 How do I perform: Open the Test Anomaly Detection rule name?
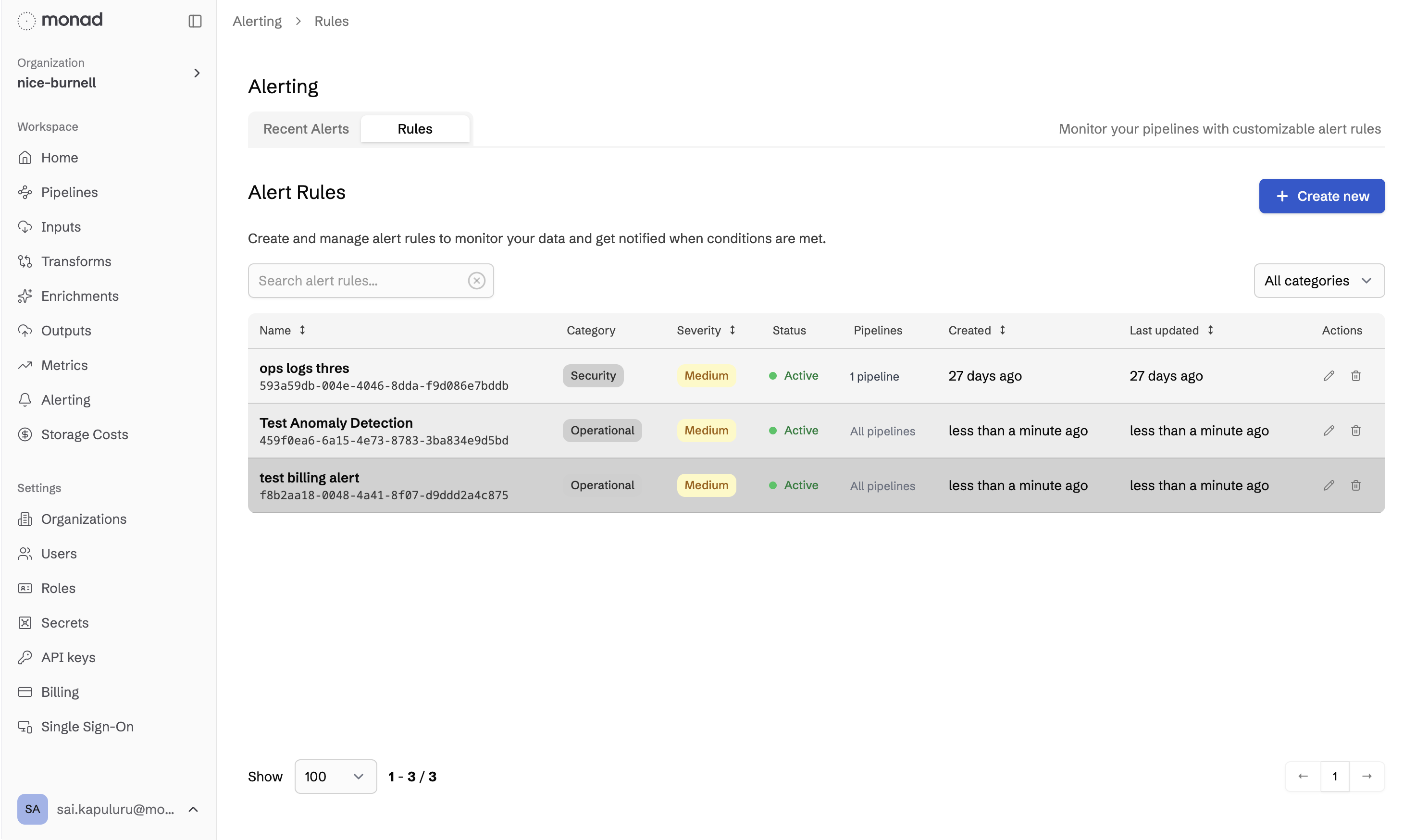pyautogui.click(x=336, y=423)
